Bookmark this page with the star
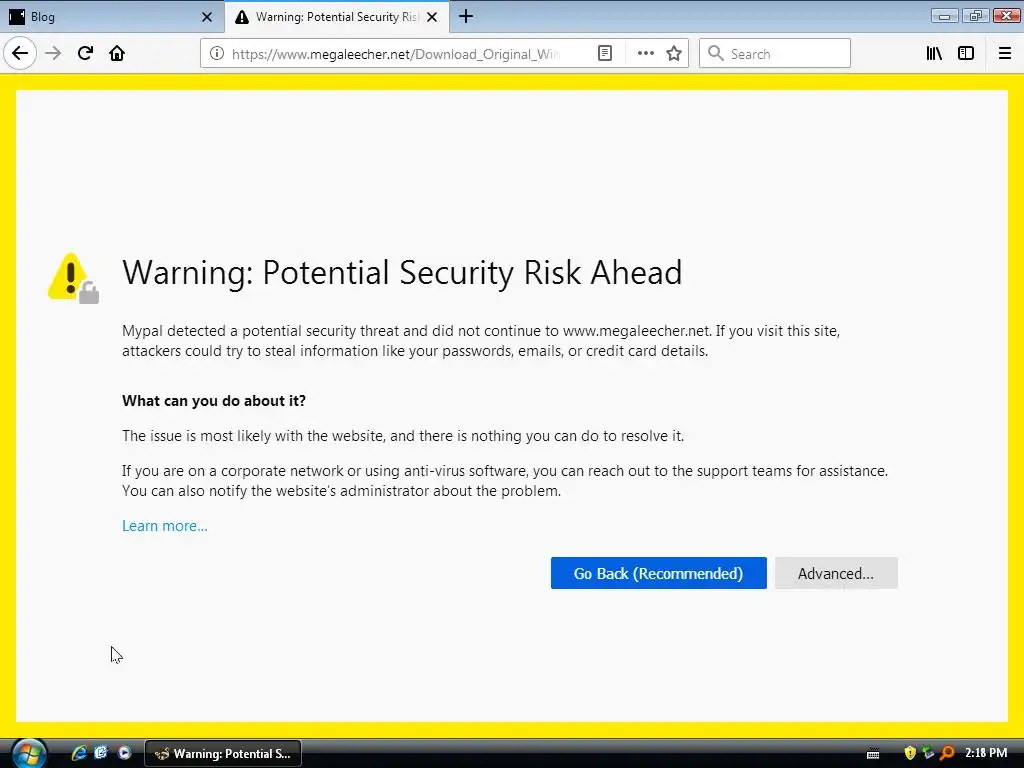 click(674, 54)
